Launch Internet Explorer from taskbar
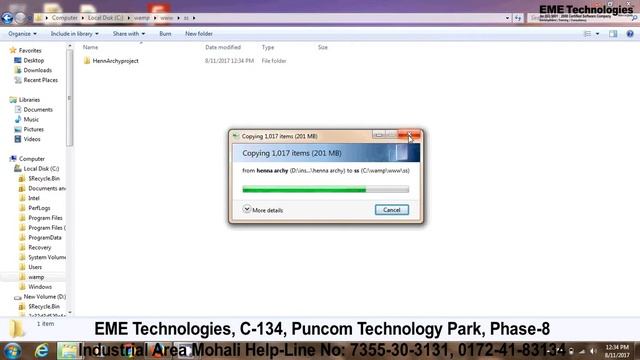This screenshot has width=640, height=360. click(42, 351)
